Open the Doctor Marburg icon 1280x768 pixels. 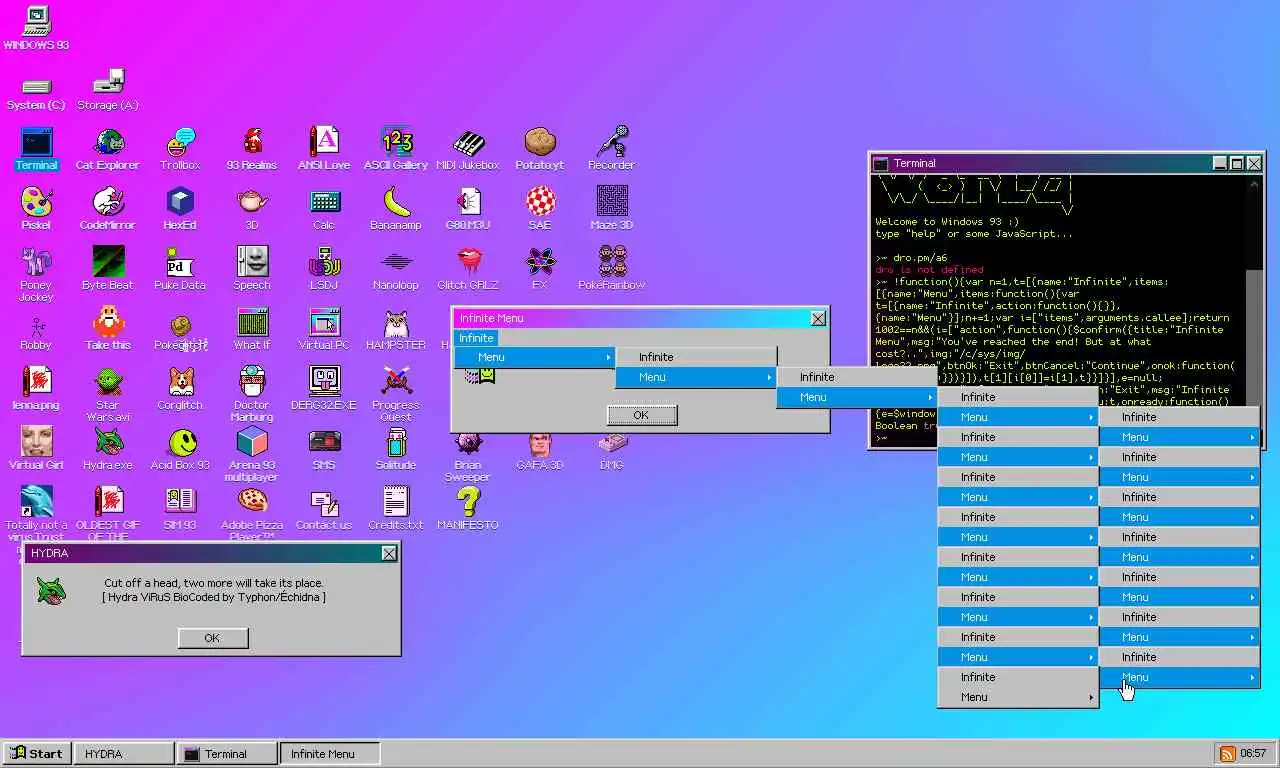(252, 393)
